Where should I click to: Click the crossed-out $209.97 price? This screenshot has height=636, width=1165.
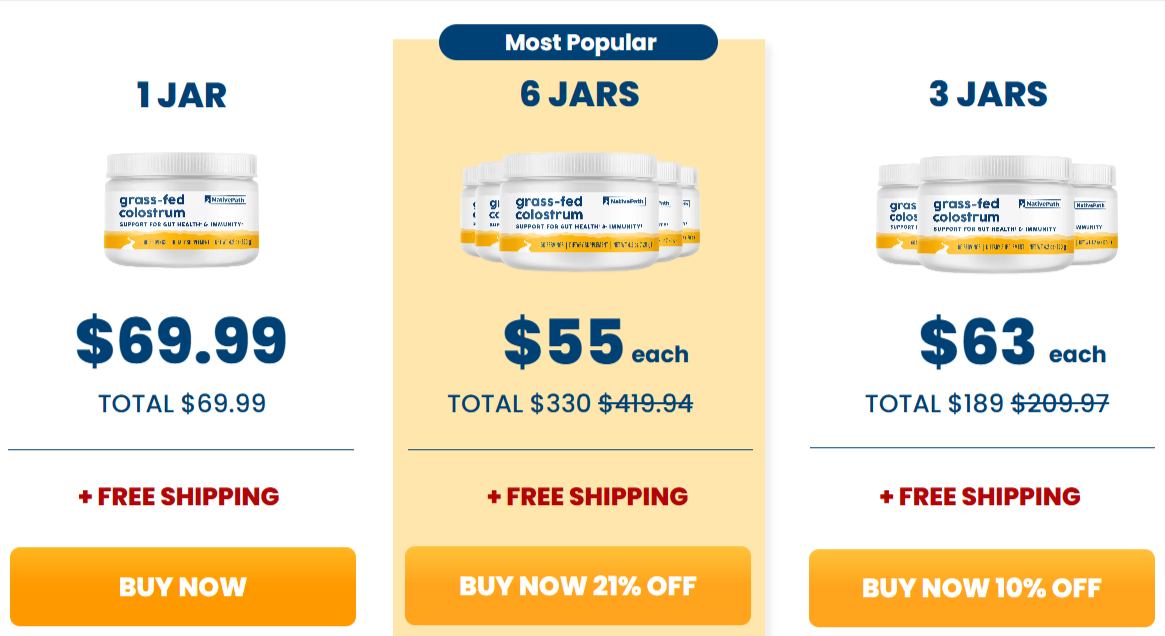click(x=1062, y=404)
